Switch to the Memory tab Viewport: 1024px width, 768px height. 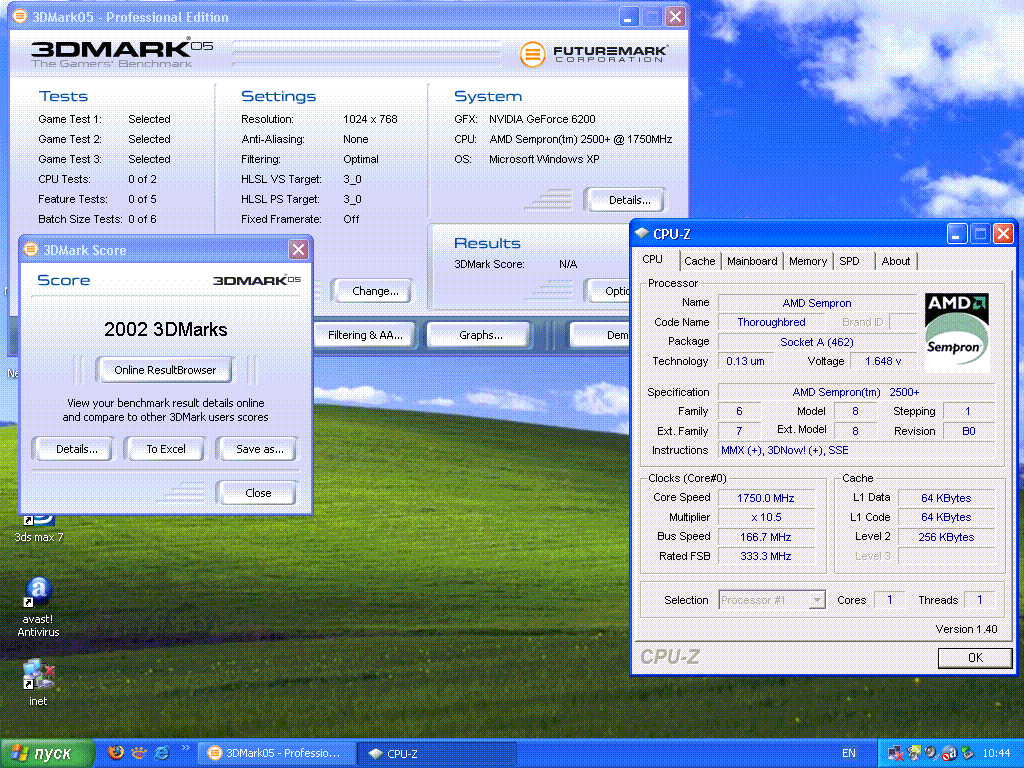[x=808, y=261]
